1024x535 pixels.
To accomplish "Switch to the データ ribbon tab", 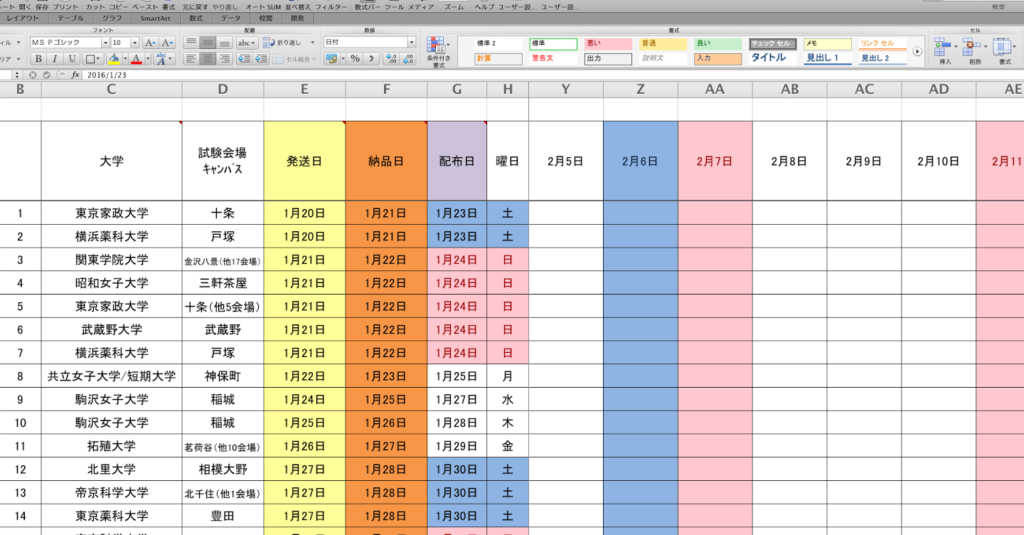I will coord(231,18).
